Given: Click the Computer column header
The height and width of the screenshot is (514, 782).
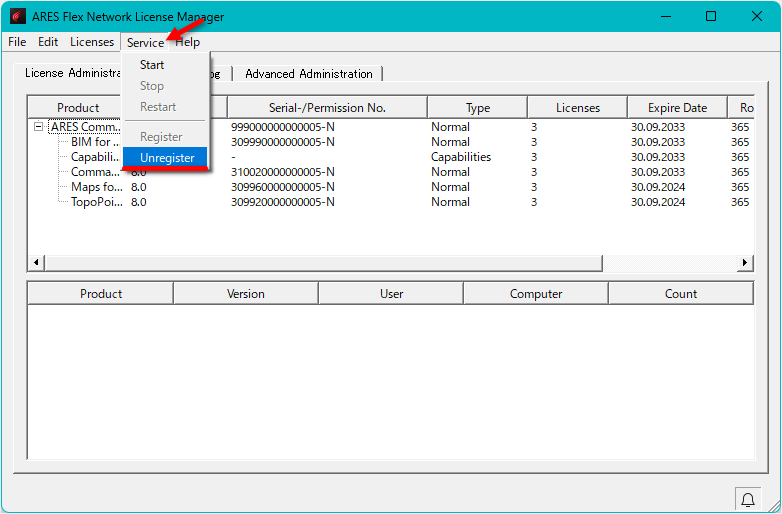Looking at the screenshot, I should (536, 294).
